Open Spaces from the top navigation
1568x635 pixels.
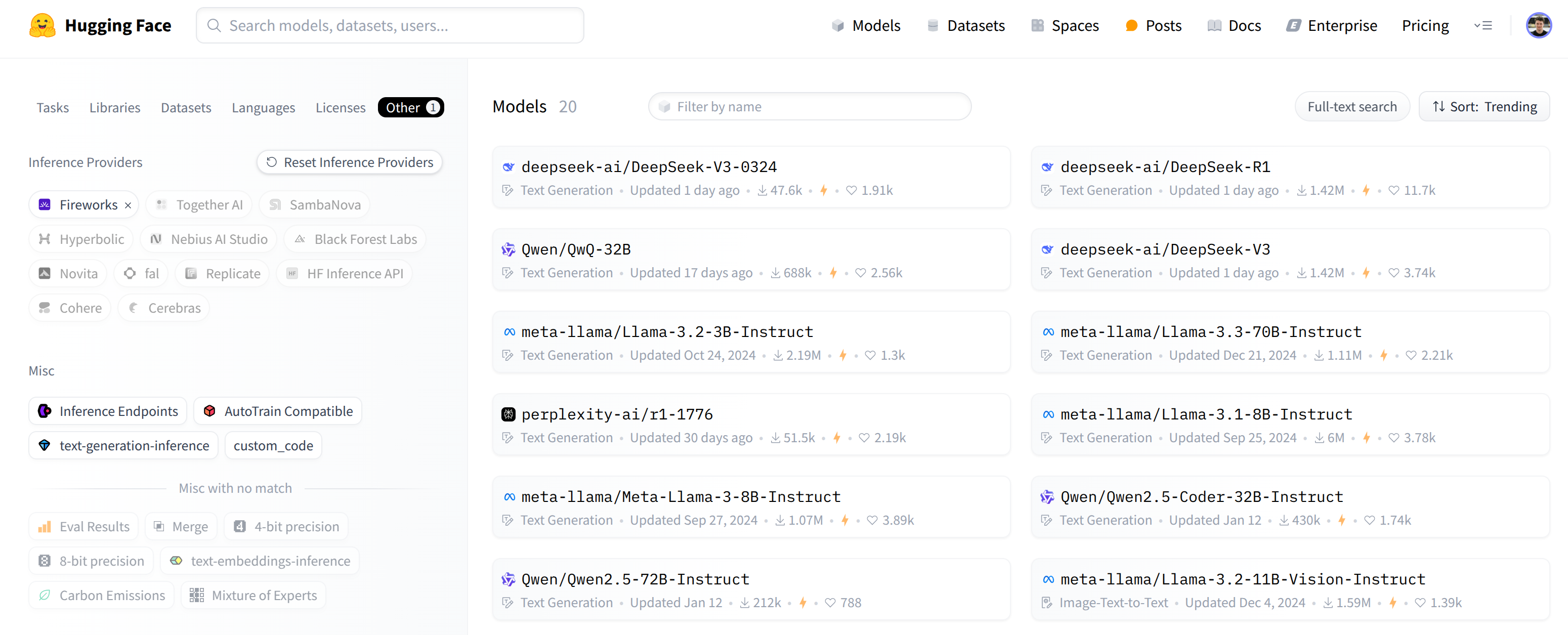(1065, 26)
